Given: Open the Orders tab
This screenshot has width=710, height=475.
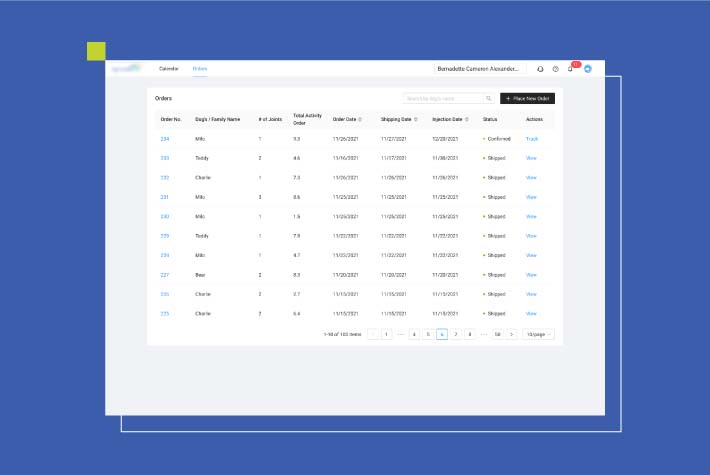Looking at the screenshot, I should (200, 69).
